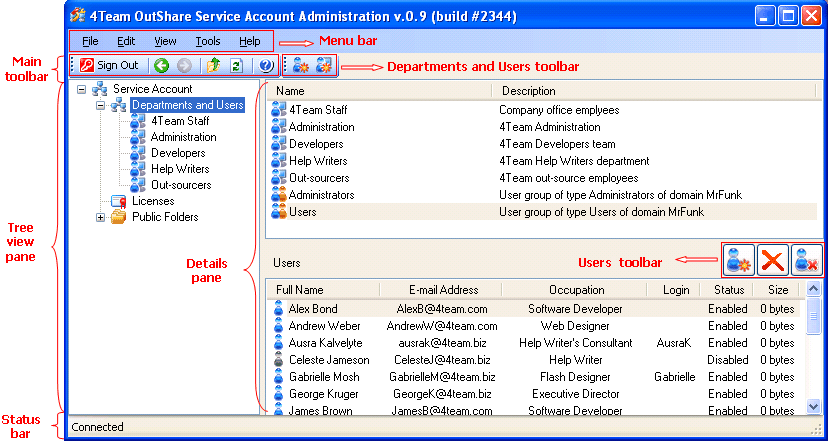828x441 pixels.
Task: Click user icon beside George Kruger
Action: [x=279, y=394]
